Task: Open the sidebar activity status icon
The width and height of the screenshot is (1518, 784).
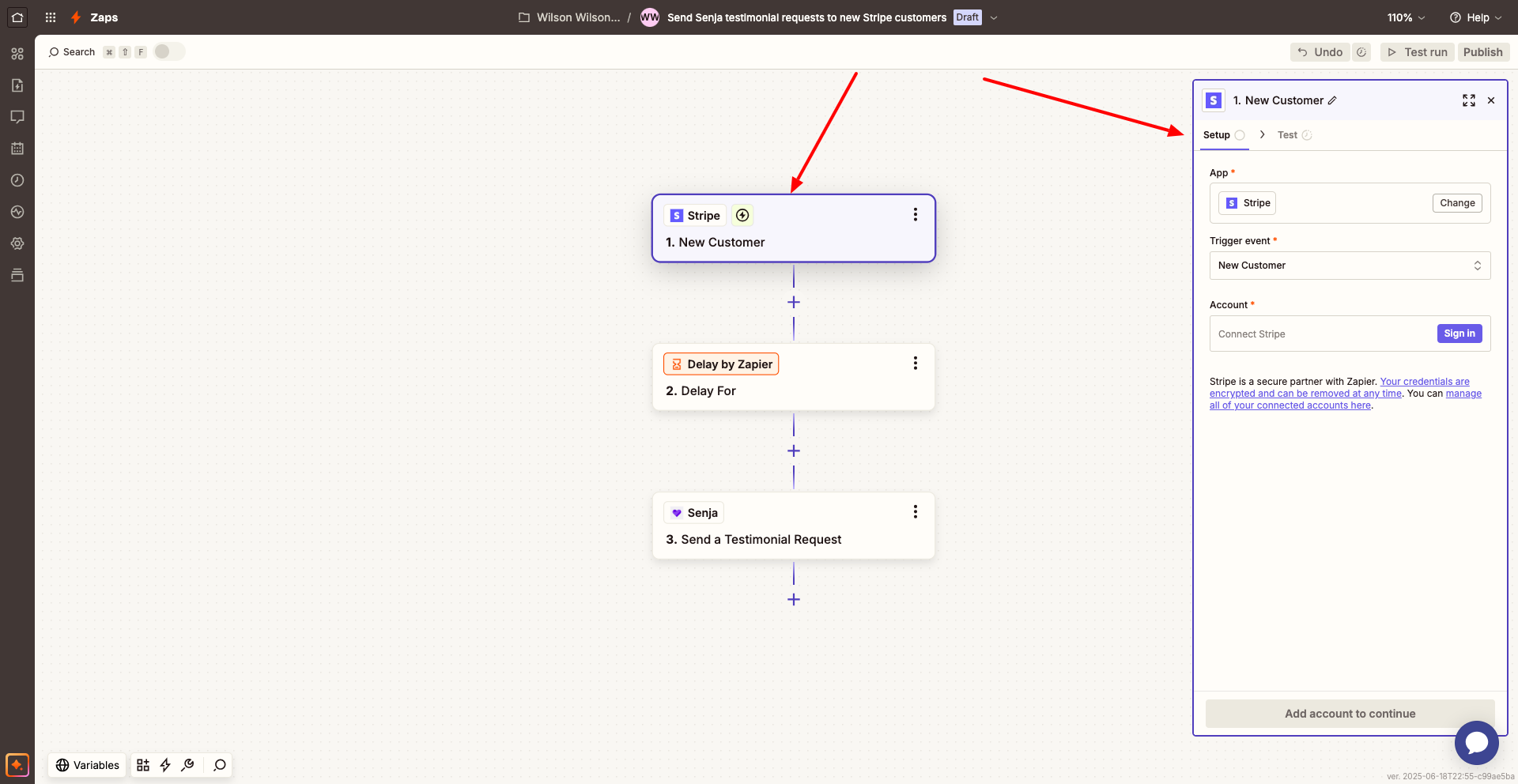Action: [17, 212]
